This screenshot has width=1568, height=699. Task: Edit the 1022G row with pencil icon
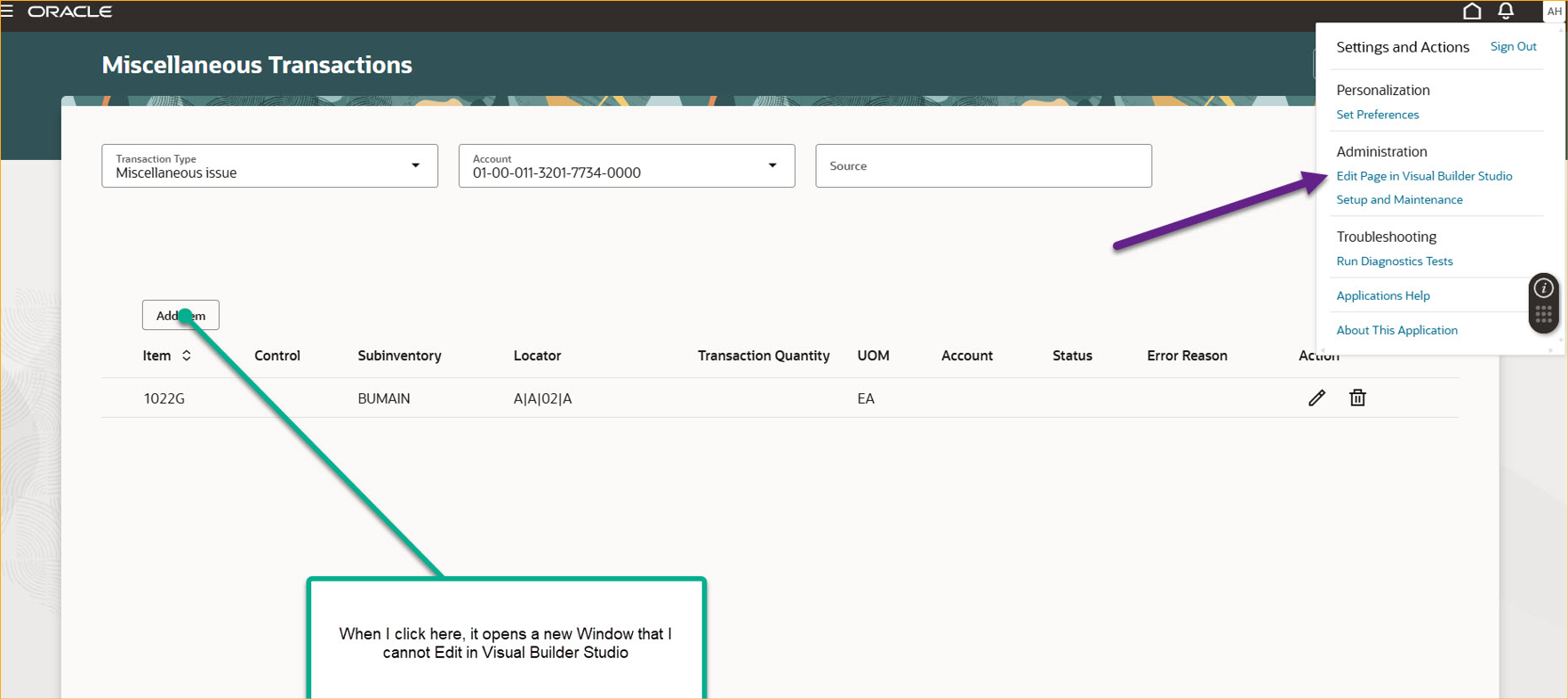click(1316, 398)
